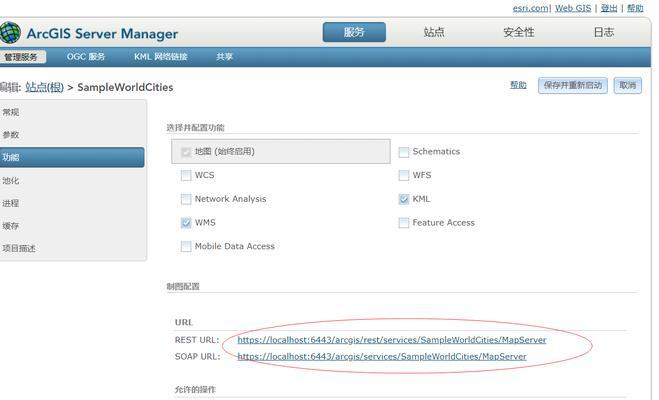Select 常规 in the left sidebar
The height and width of the screenshot is (400, 659).
pos(11,112)
